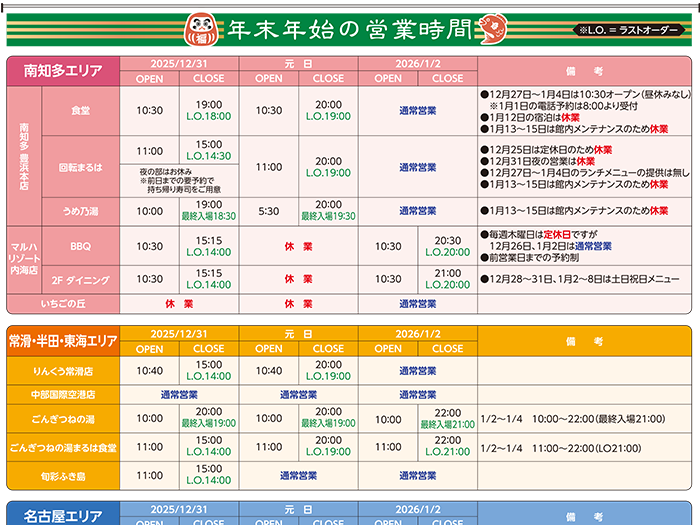The width and height of the screenshot is (700, 525).
Task: Click the vertical 南知多豊浜本店 store label
Action: pos(24,155)
